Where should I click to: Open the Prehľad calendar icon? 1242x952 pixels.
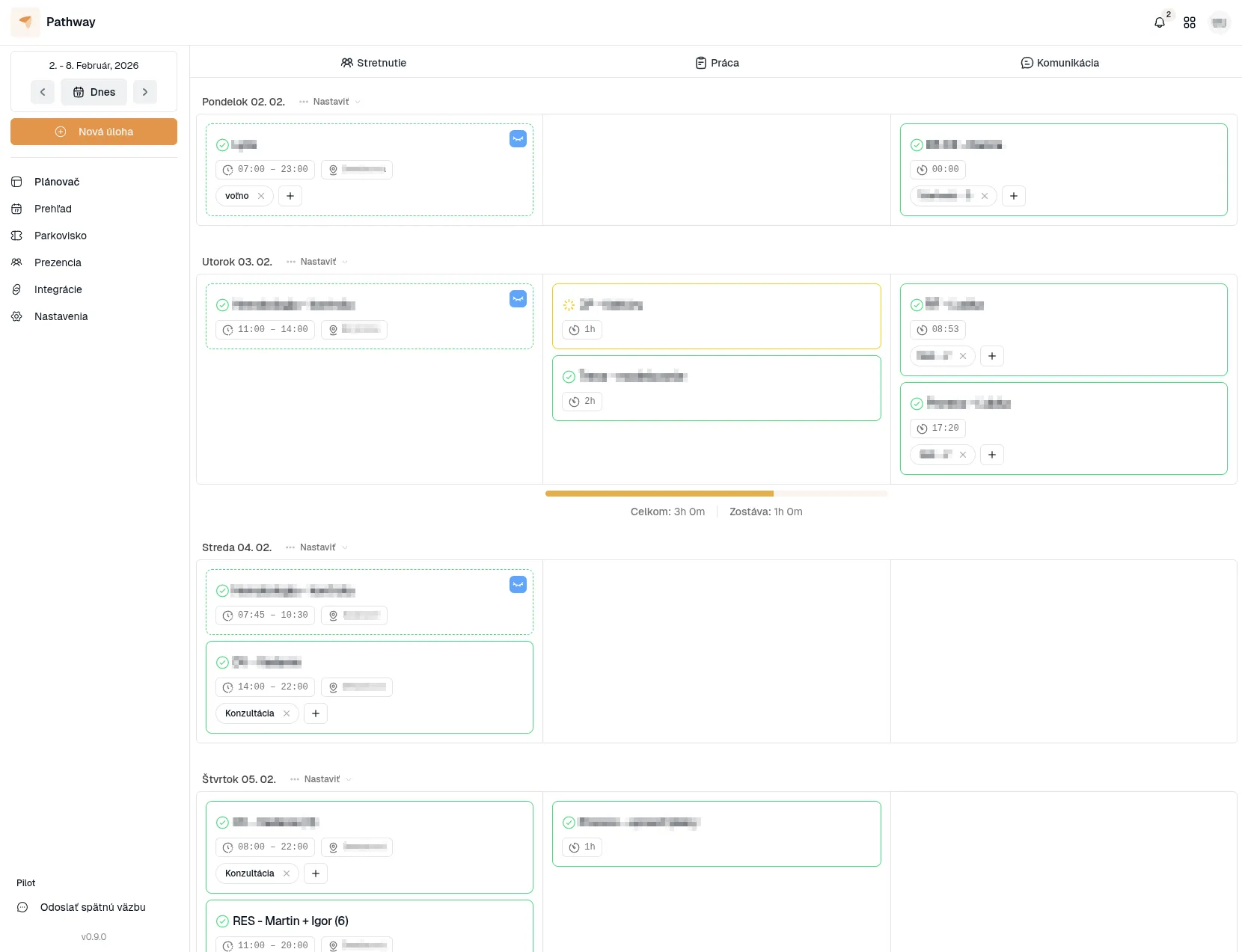pos(16,209)
